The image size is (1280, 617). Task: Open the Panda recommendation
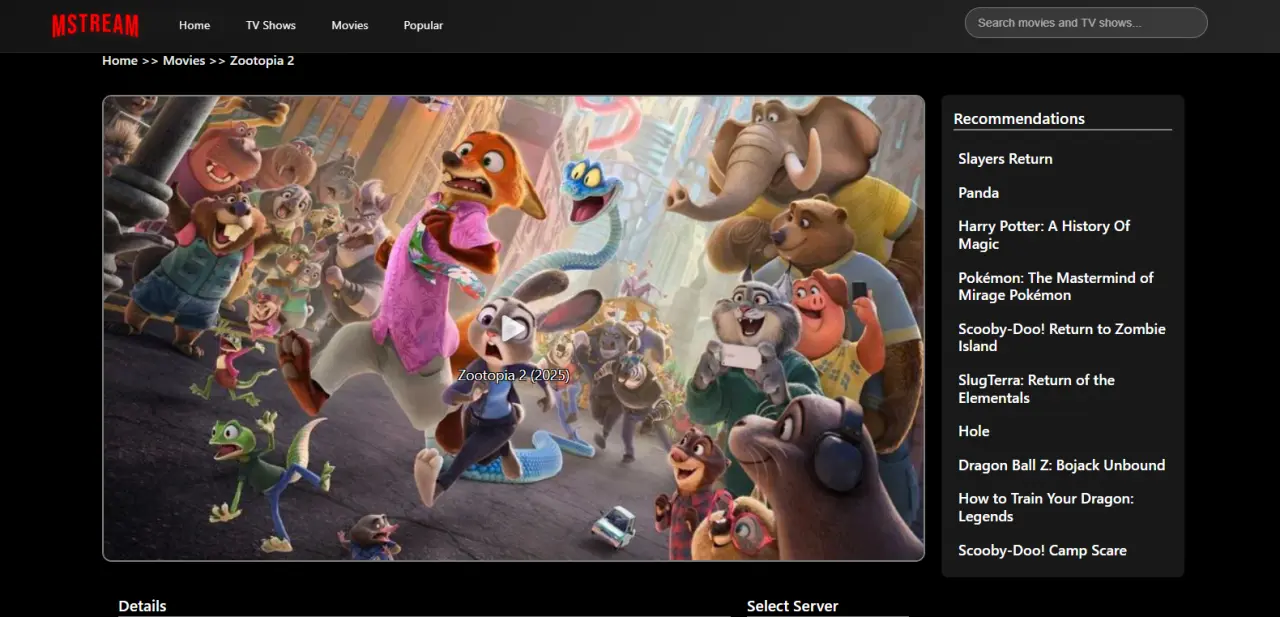tap(978, 193)
